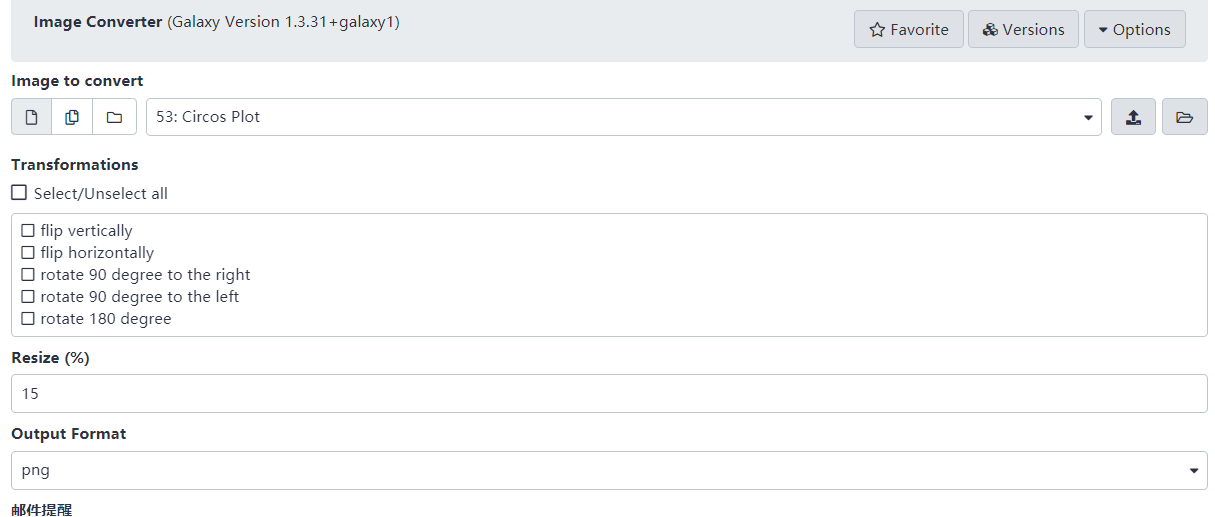This screenshot has height=517, width=1215.
Task: Check the flip horizontally option
Action: 28,253
